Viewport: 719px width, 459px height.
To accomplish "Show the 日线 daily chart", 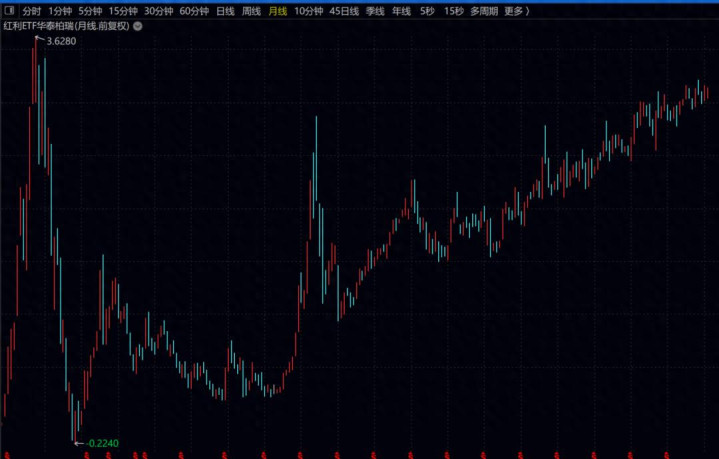I will click(x=225, y=11).
